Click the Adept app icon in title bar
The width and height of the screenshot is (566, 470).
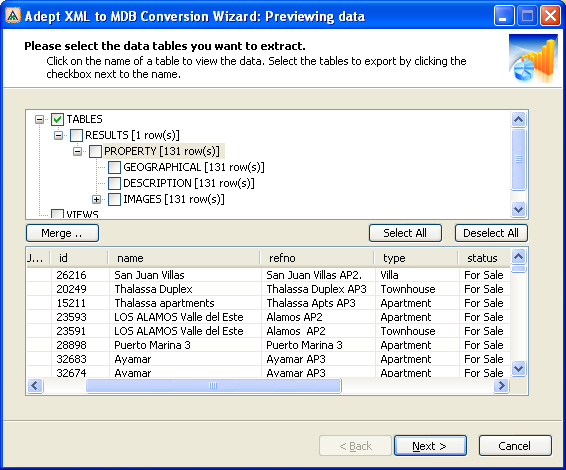(x=13, y=16)
